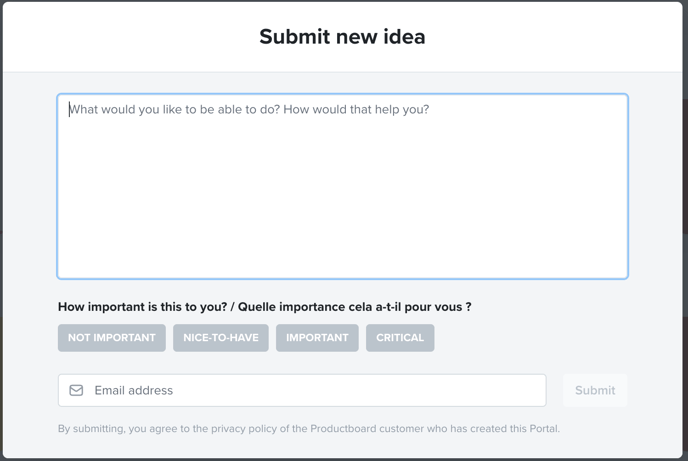Click the "How would that help you?" placeholder
This screenshot has width=688, height=461.
point(356,109)
